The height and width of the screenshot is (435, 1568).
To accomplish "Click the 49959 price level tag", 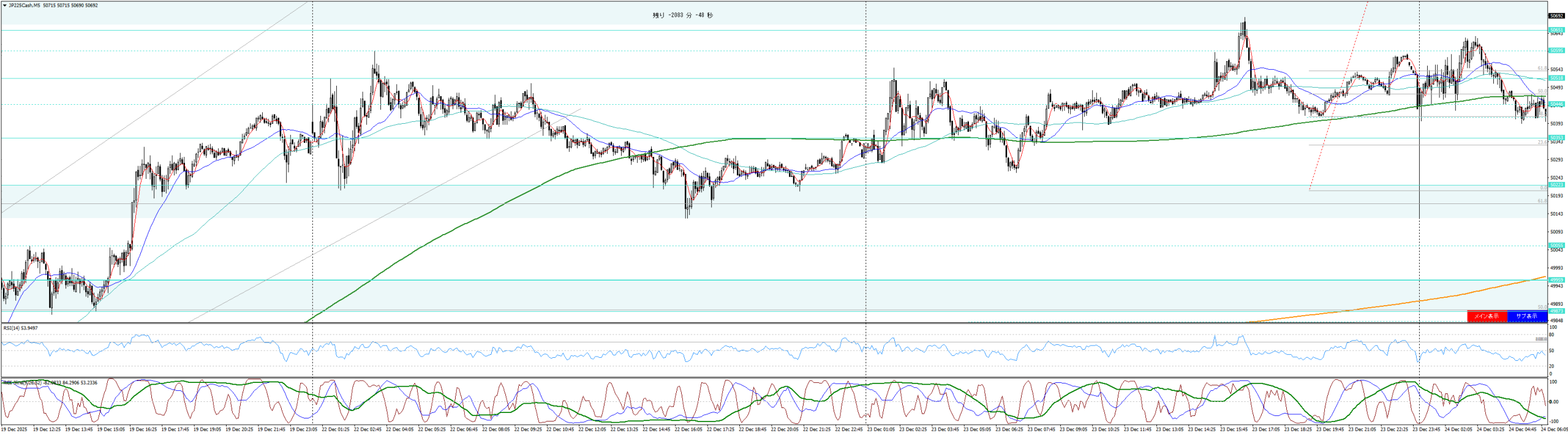I will [1556, 280].
